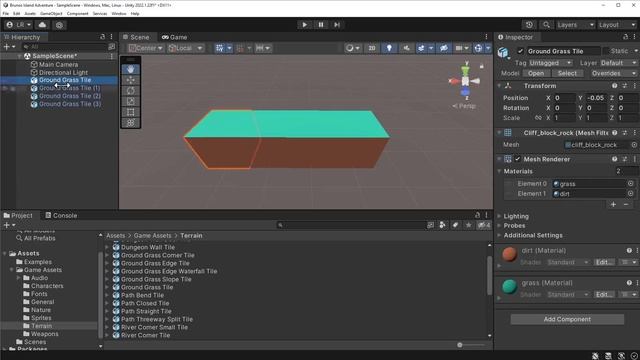The image size is (640, 360).
Task: Toggle 2D view mode
Action: click(x=372, y=48)
